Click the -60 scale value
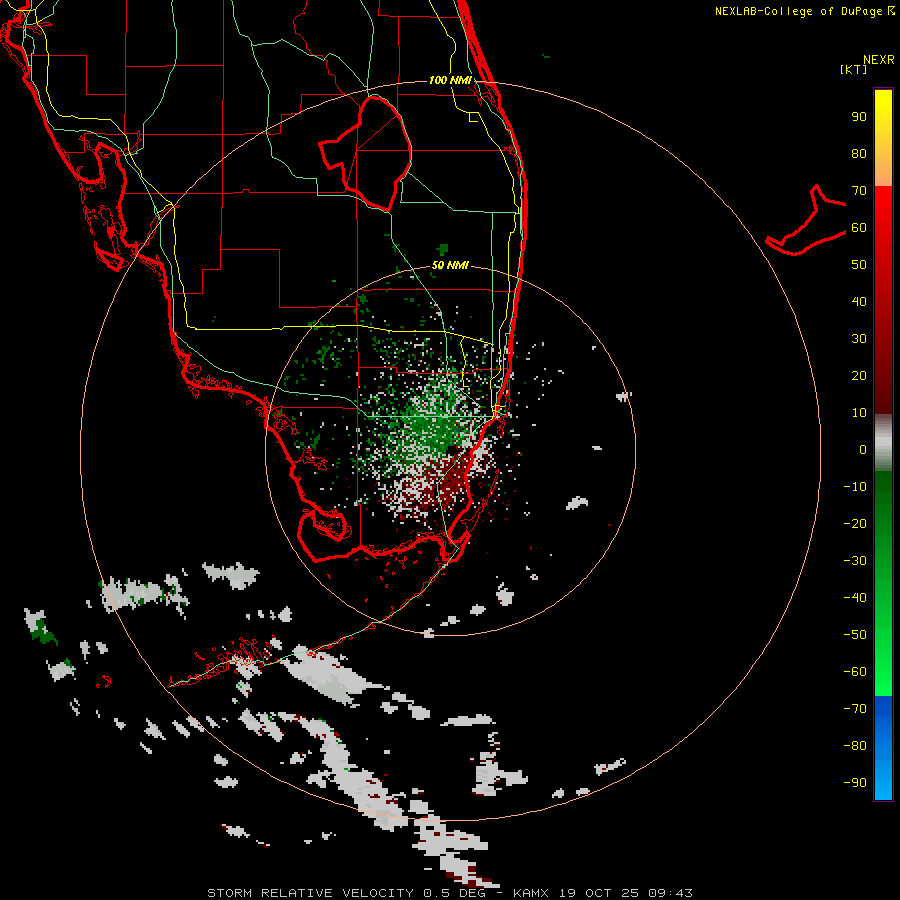The image size is (900, 900). [855, 672]
